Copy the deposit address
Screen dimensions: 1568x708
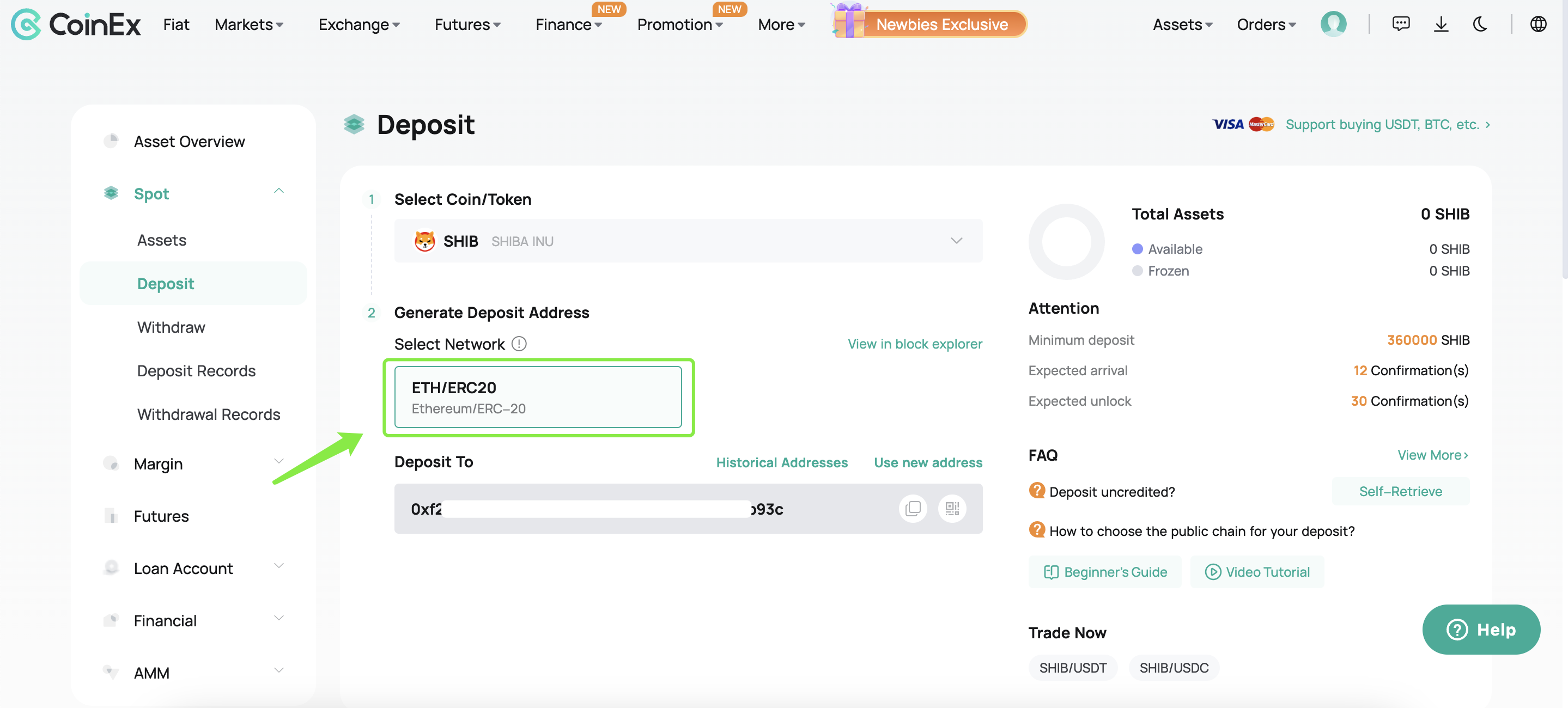(x=913, y=509)
